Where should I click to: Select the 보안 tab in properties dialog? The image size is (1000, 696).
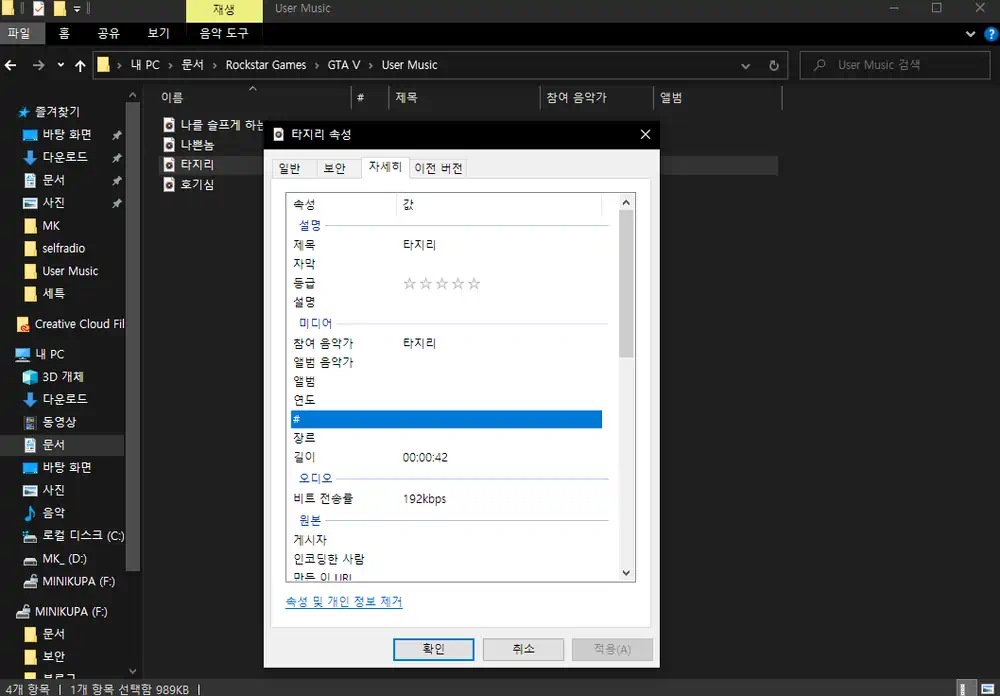click(334, 168)
